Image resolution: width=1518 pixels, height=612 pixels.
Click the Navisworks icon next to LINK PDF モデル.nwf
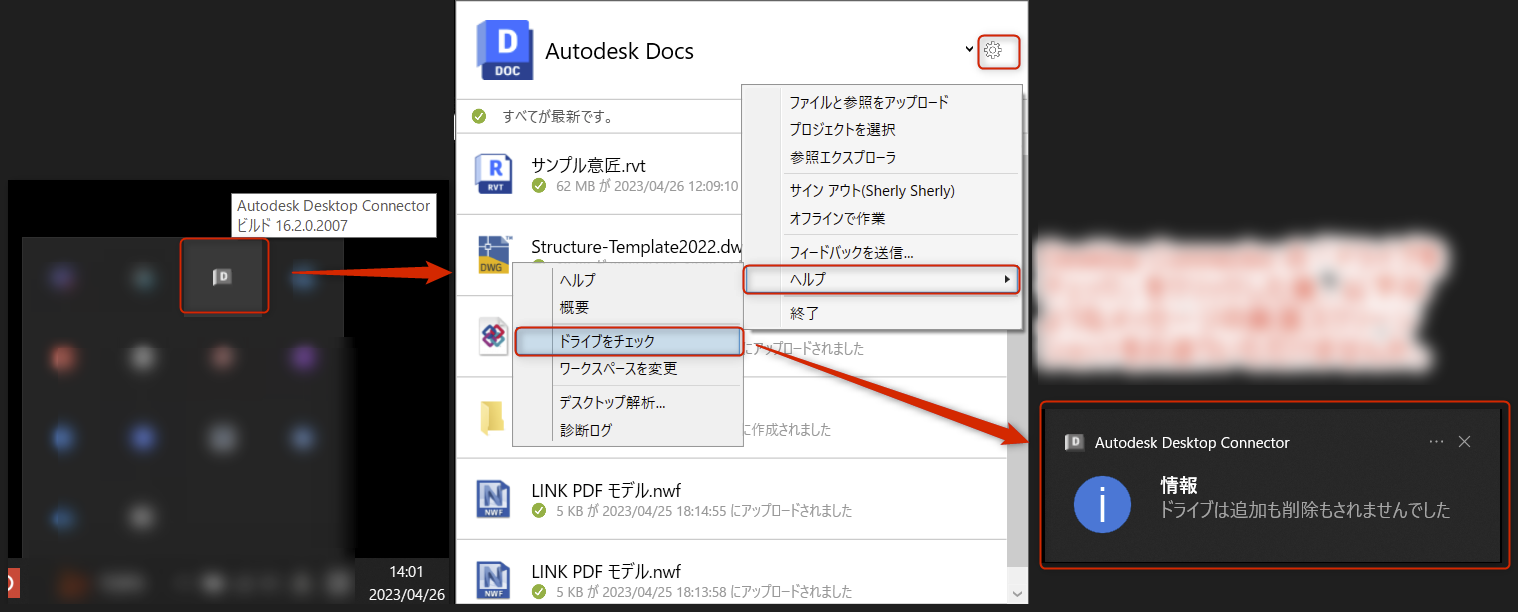tap(491, 499)
